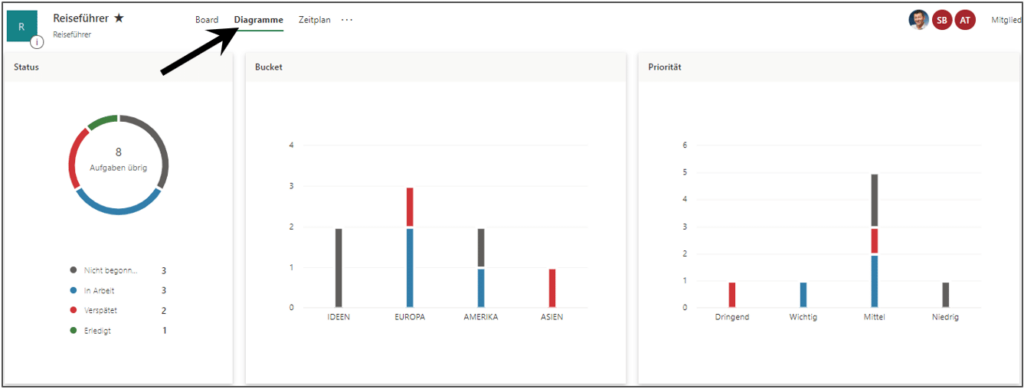1024x389 pixels.
Task: Click the member photo avatar
Action: (918, 20)
